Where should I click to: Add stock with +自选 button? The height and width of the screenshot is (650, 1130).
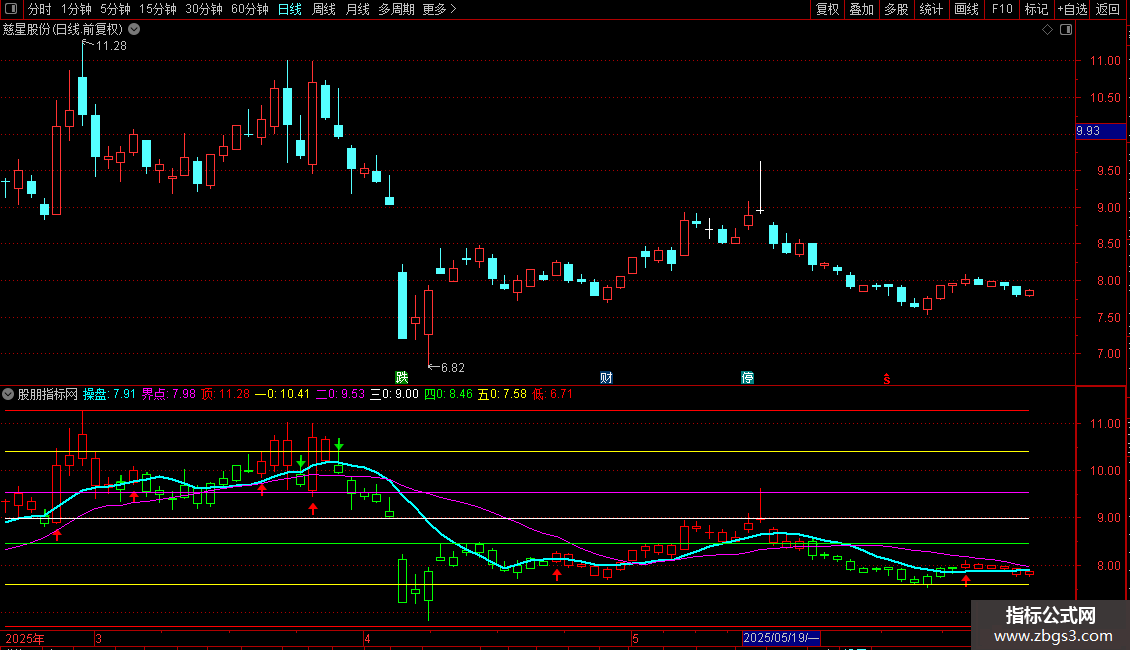[x=1072, y=9]
